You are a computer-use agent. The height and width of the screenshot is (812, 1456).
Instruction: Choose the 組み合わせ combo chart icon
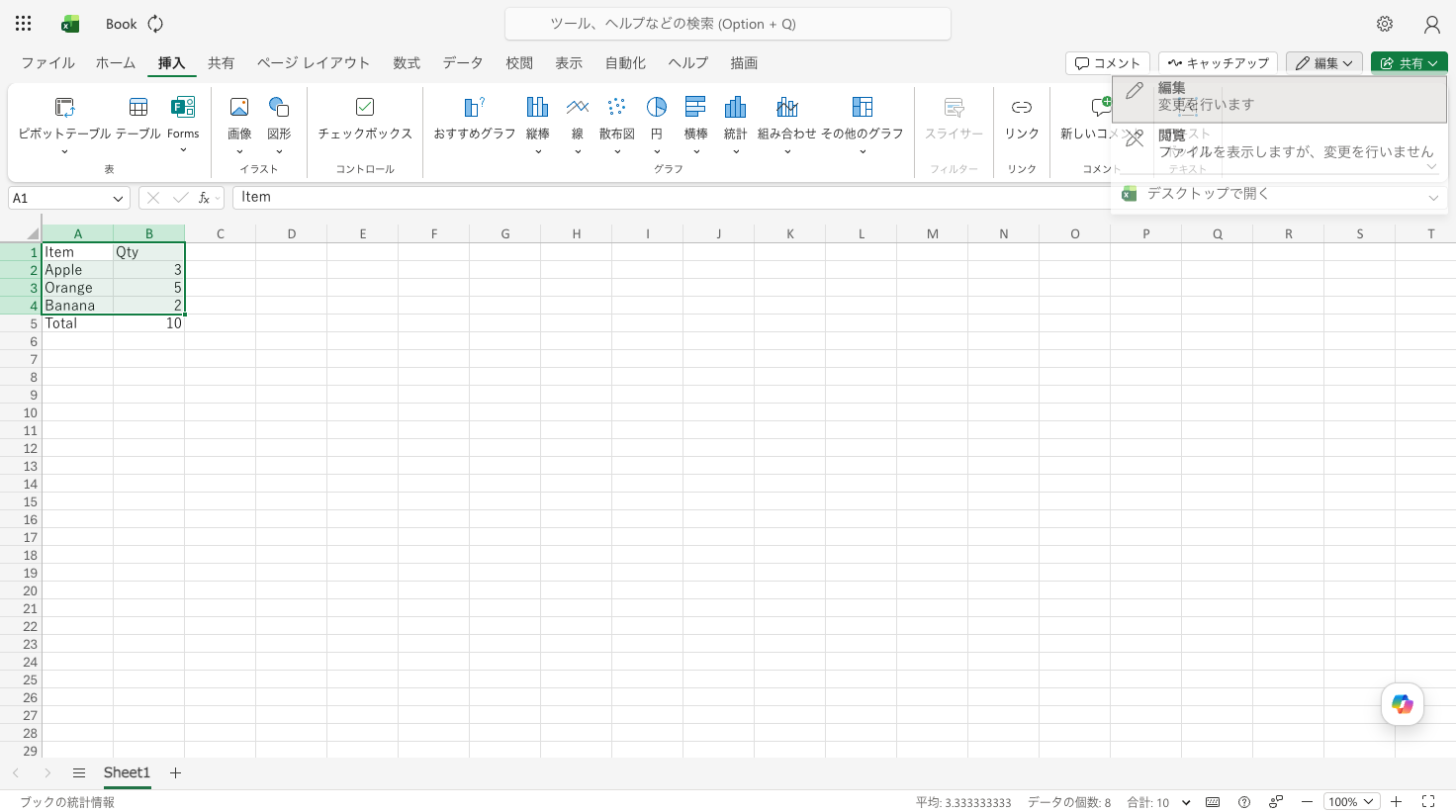(787, 107)
